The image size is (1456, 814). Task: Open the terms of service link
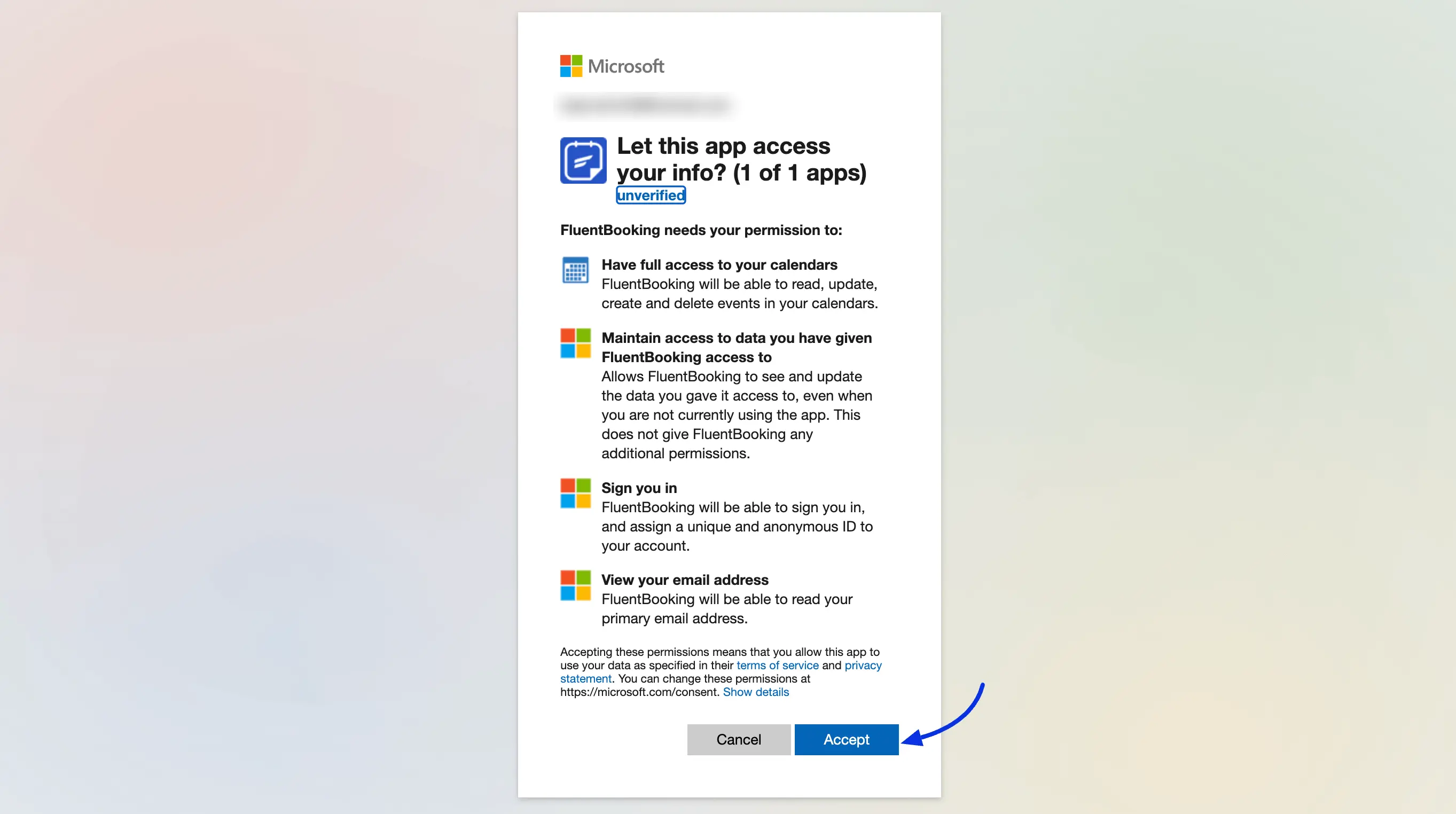777,666
